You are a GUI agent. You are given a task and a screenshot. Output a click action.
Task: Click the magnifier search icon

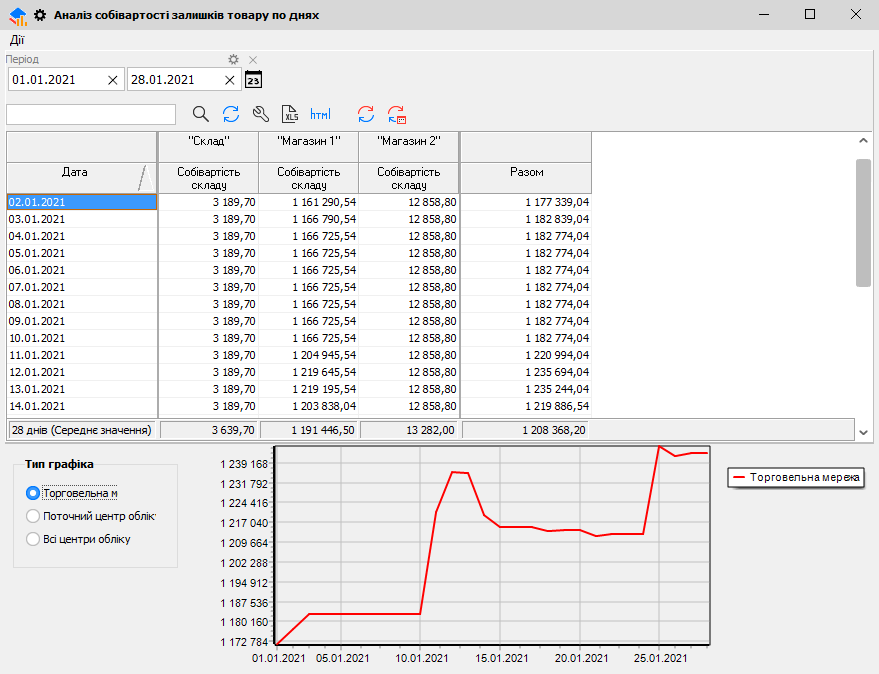tap(200, 114)
